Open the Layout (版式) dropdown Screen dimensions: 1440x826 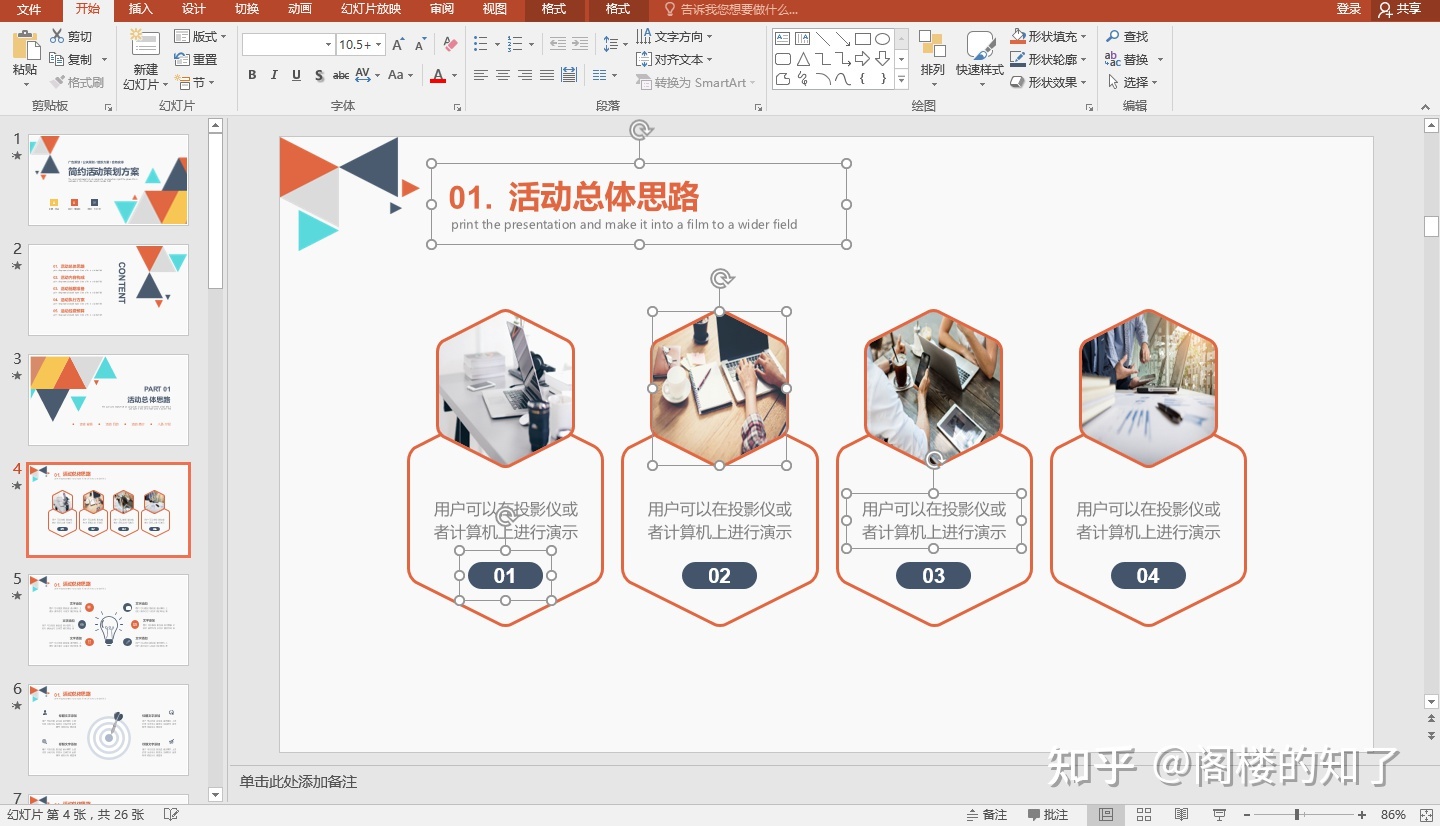coord(200,37)
